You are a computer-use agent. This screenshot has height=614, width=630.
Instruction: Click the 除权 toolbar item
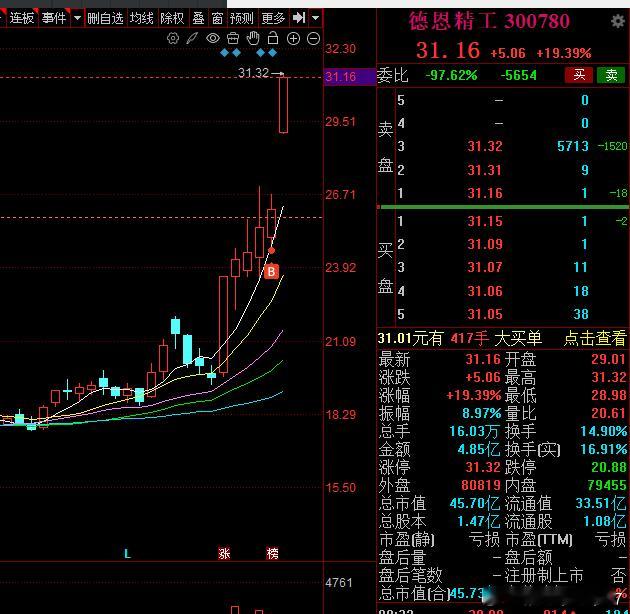(x=172, y=18)
